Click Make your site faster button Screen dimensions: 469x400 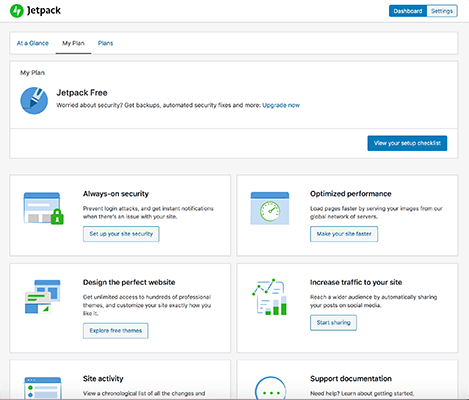(x=344, y=234)
